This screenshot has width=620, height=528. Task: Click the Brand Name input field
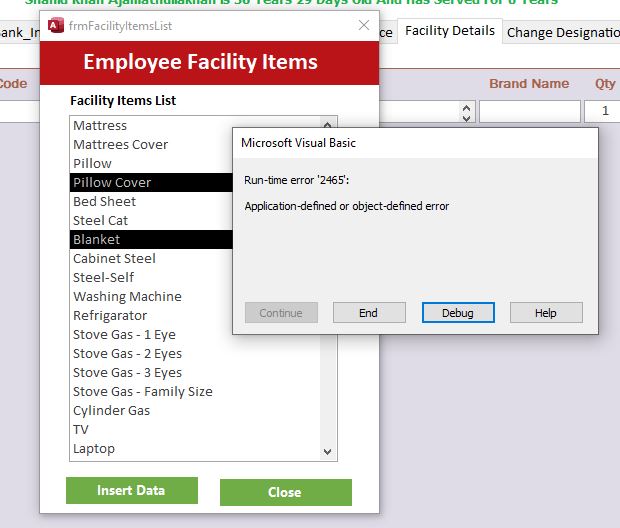tap(530, 111)
